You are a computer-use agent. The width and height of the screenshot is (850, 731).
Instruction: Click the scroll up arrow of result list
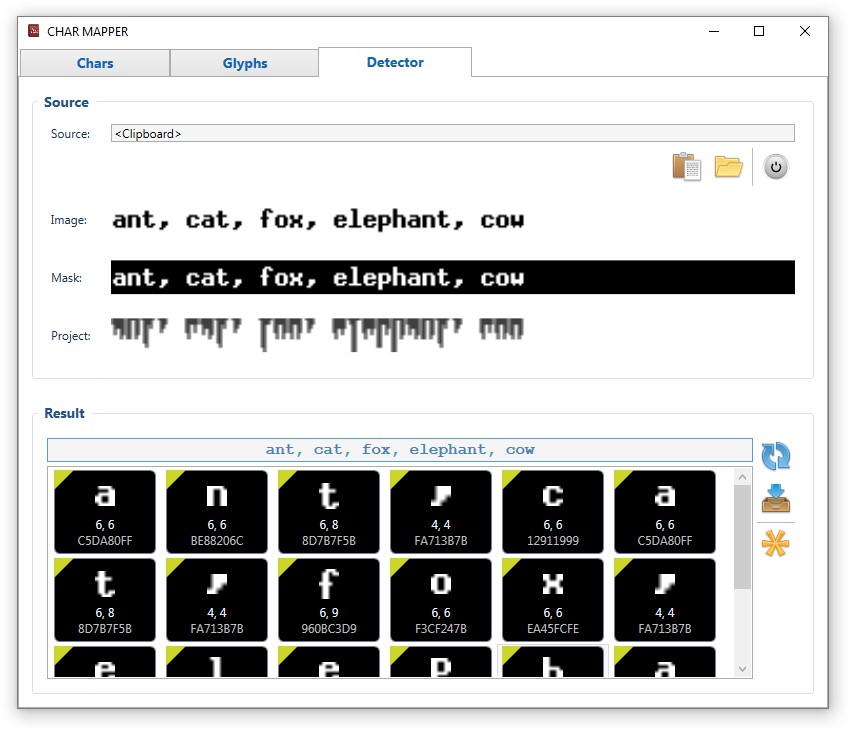click(743, 477)
